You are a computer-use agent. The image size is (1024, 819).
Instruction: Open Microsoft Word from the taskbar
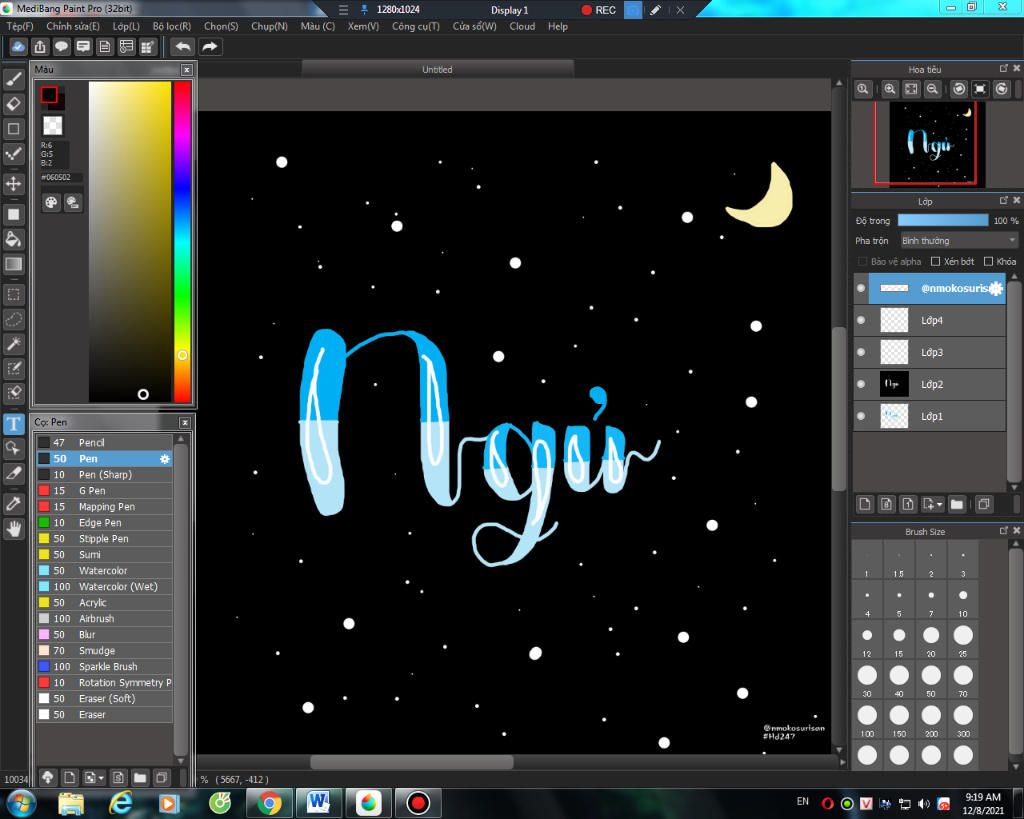318,803
